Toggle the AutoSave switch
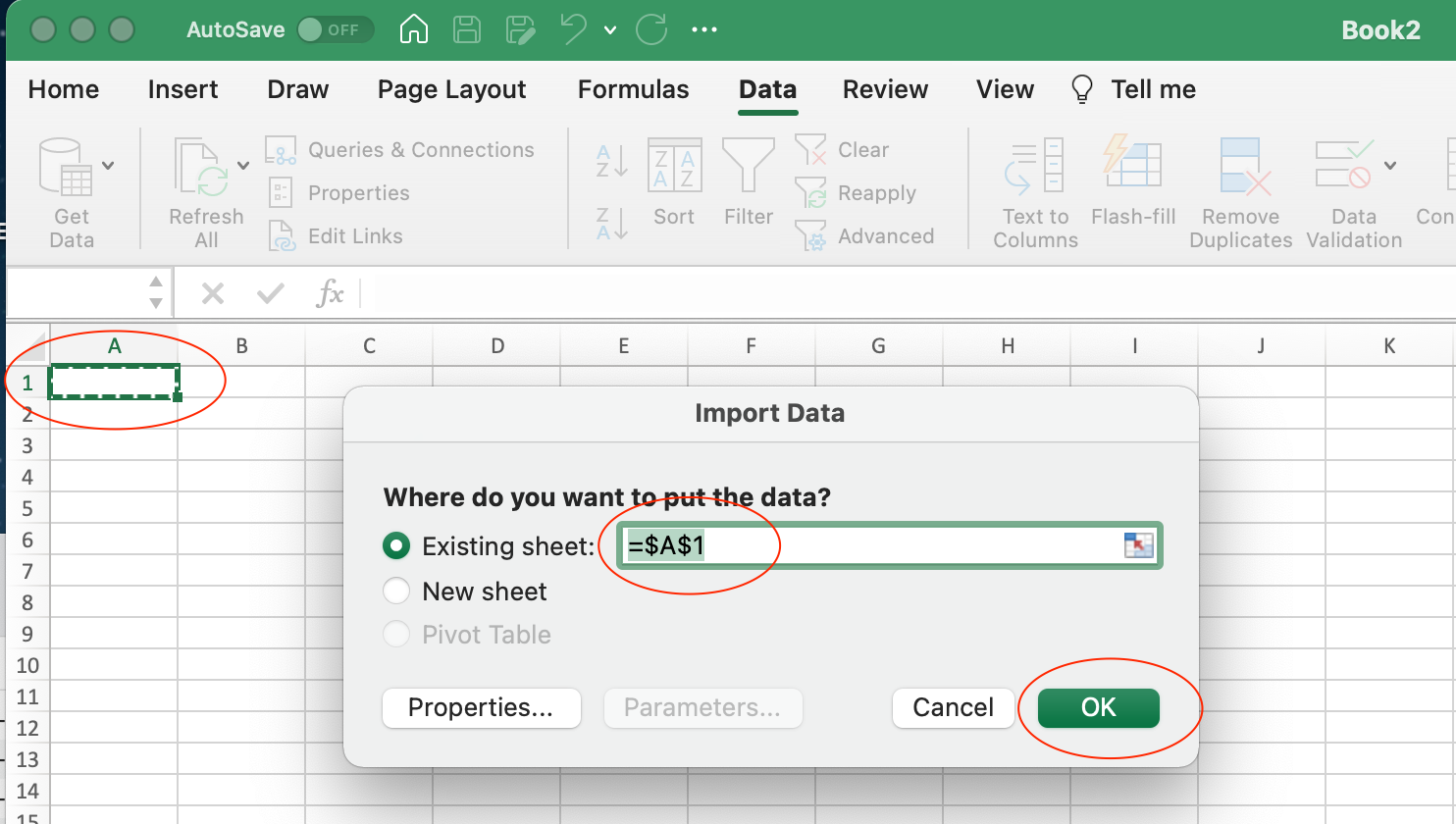 click(x=334, y=29)
